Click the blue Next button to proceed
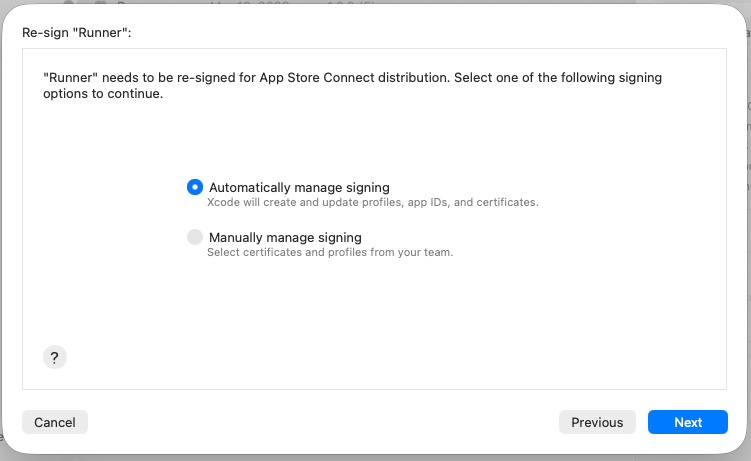Screen dimensions: 751x461 [688, 422]
